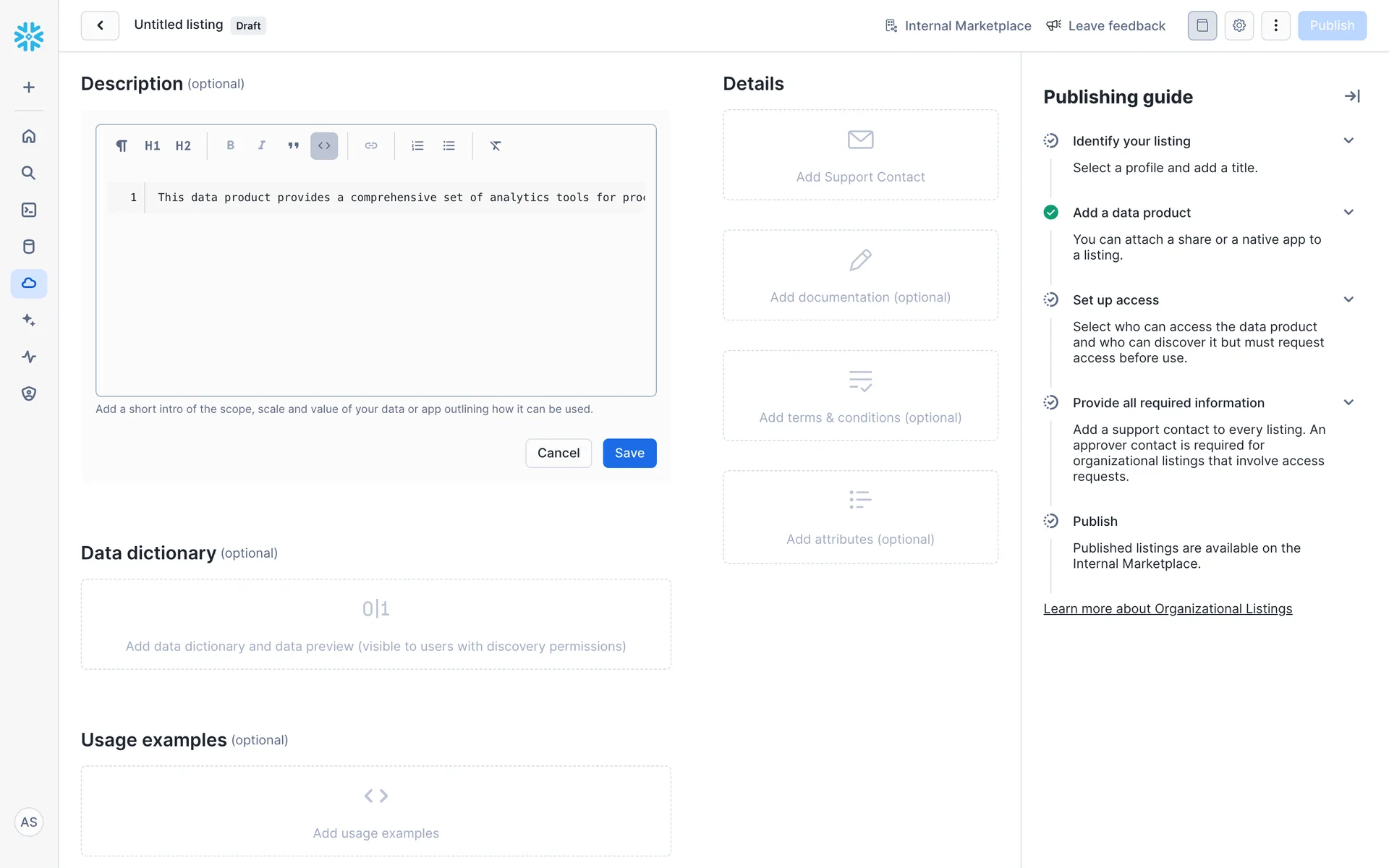The width and height of the screenshot is (1389, 868).
Task: Open the three-dot more options menu
Action: [1275, 25]
